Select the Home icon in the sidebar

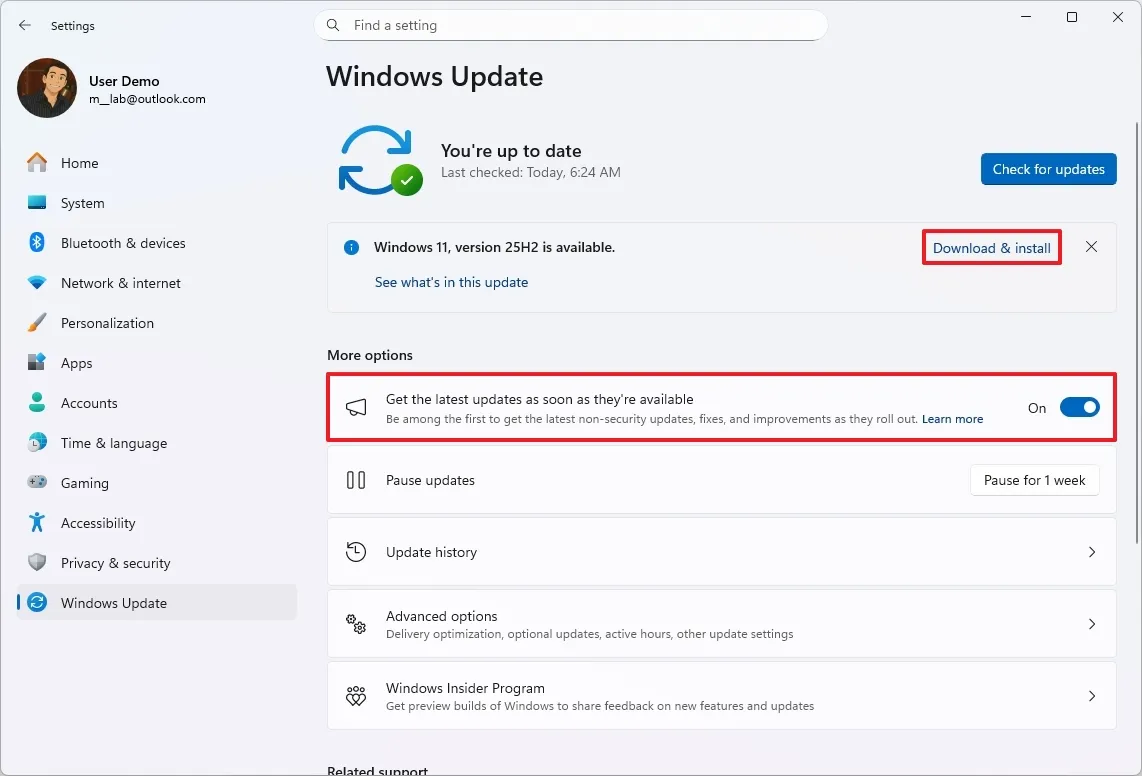(36, 163)
